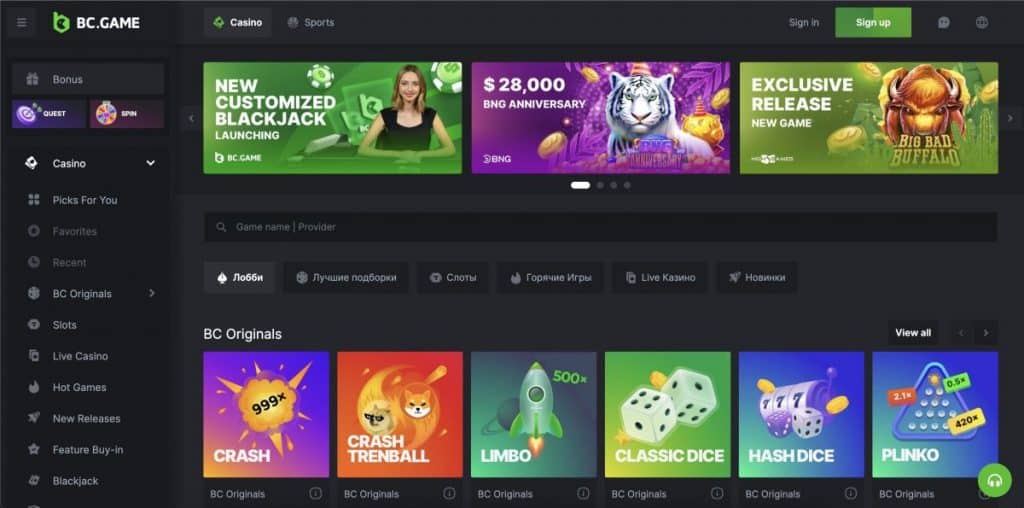The height and width of the screenshot is (508, 1024).
Task: Click the BC.GAME logo
Action: pos(96,23)
